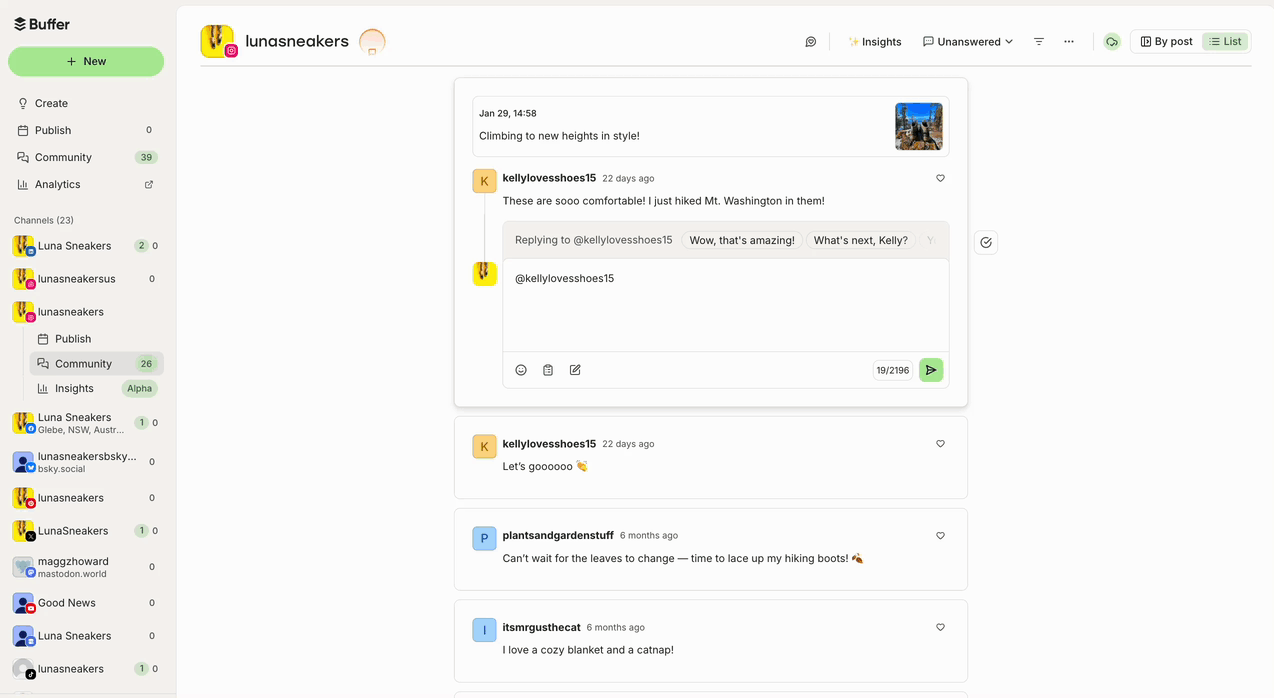The width and height of the screenshot is (1275, 698).
Task: Send the reply with green arrow button
Action: click(931, 370)
